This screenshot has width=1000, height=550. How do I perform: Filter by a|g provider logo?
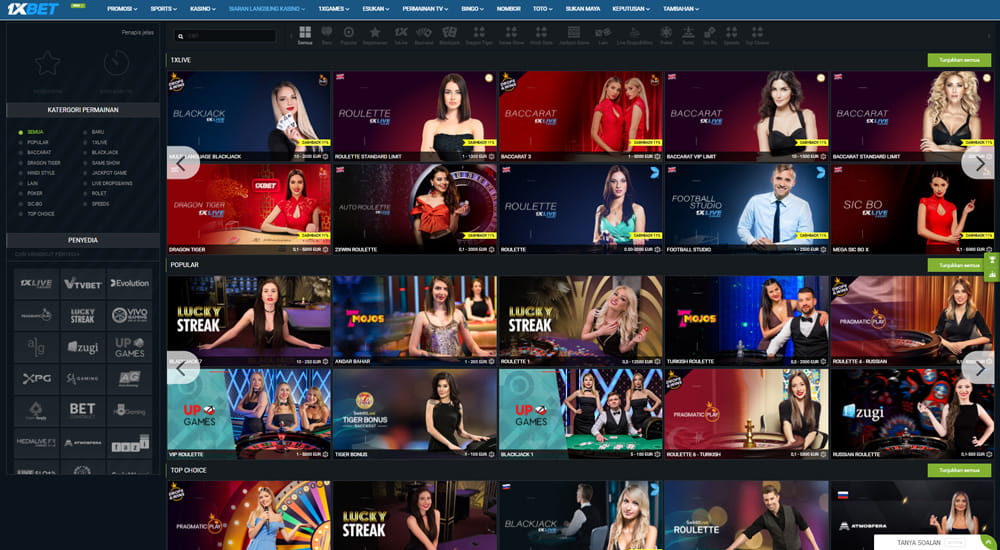coord(36,347)
